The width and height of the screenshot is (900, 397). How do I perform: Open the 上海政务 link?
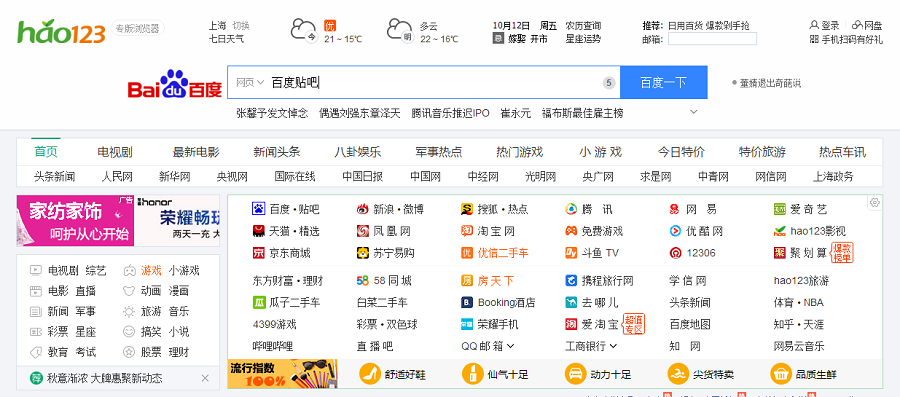(x=833, y=176)
